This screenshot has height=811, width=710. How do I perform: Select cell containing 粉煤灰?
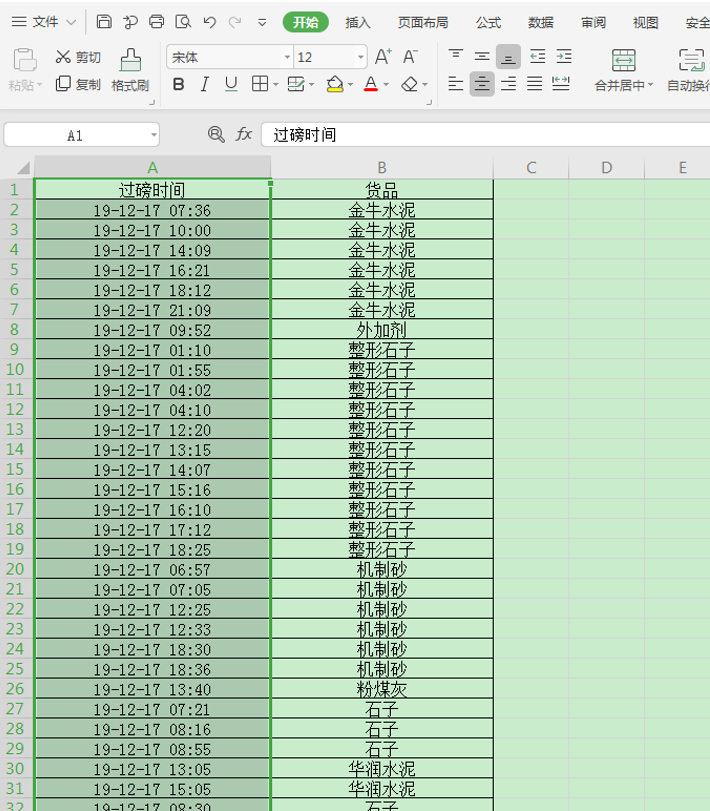(x=382, y=689)
